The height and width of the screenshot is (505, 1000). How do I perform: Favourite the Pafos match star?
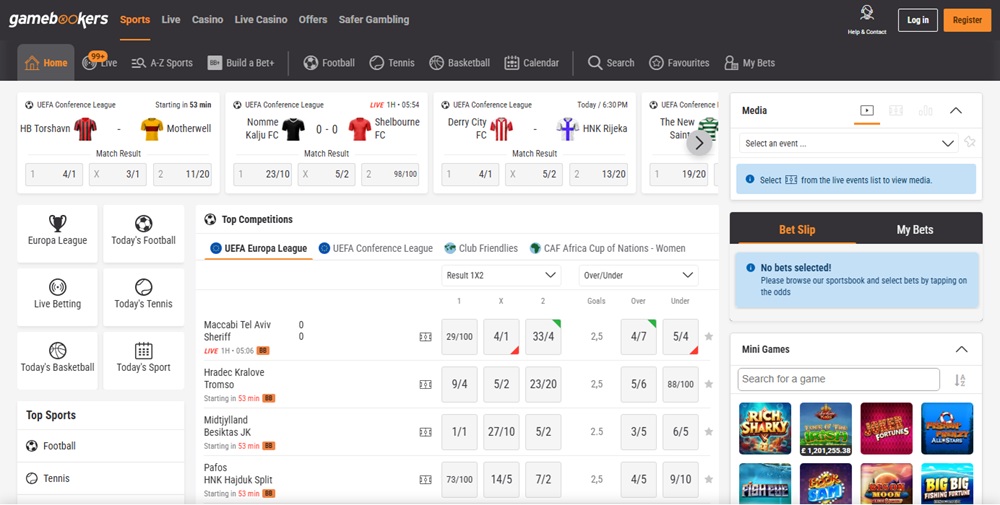(x=709, y=479)
